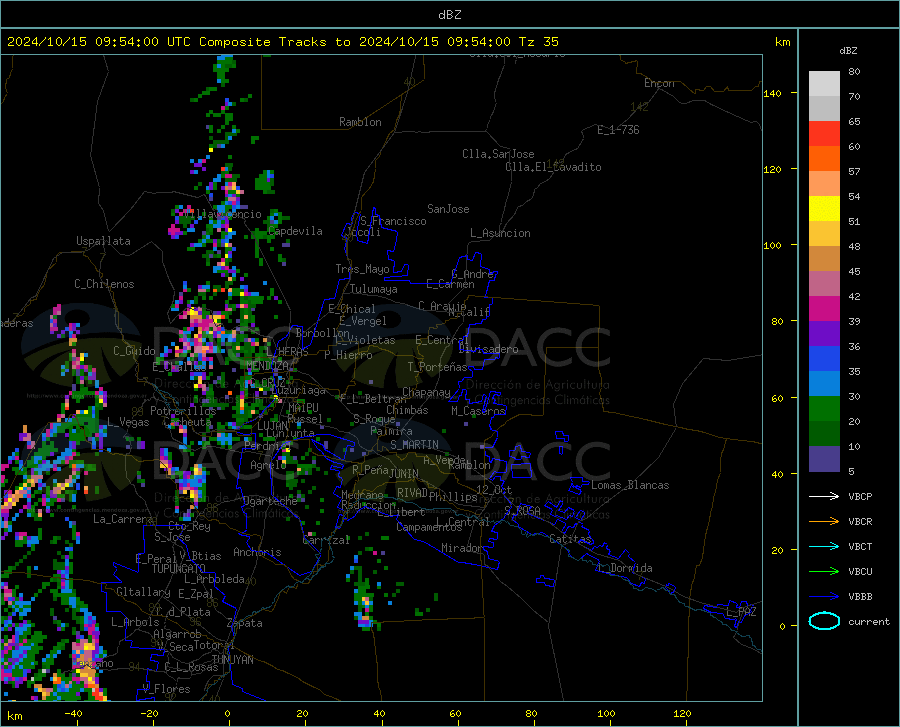Image resolution: width=900 pixels, height=727 pixels.
Task: Click the -20 label on the bottom axis
Action: click(149, 714)
